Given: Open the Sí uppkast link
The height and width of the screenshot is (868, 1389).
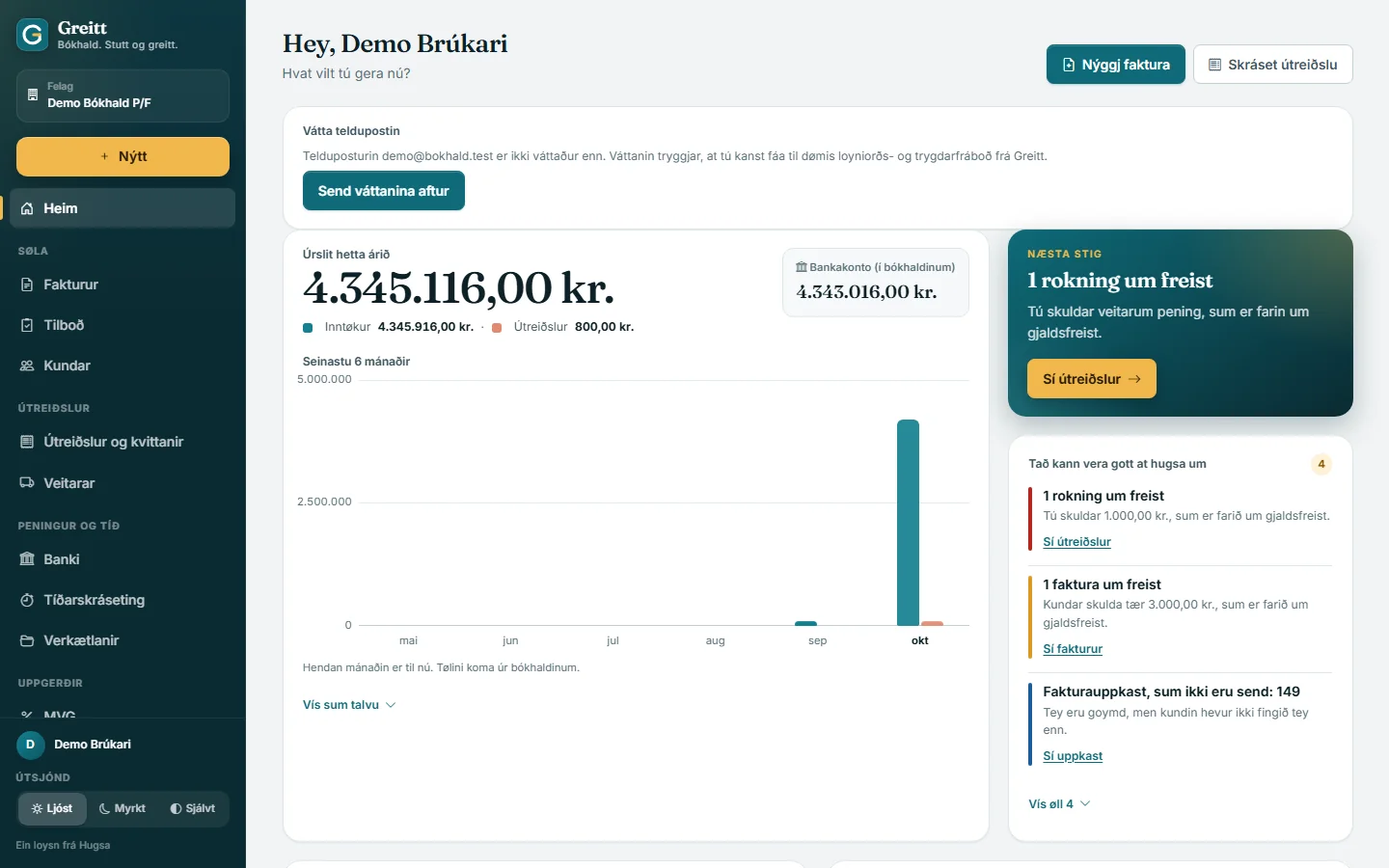Looking at the screenshot, I should (1073, 756).
